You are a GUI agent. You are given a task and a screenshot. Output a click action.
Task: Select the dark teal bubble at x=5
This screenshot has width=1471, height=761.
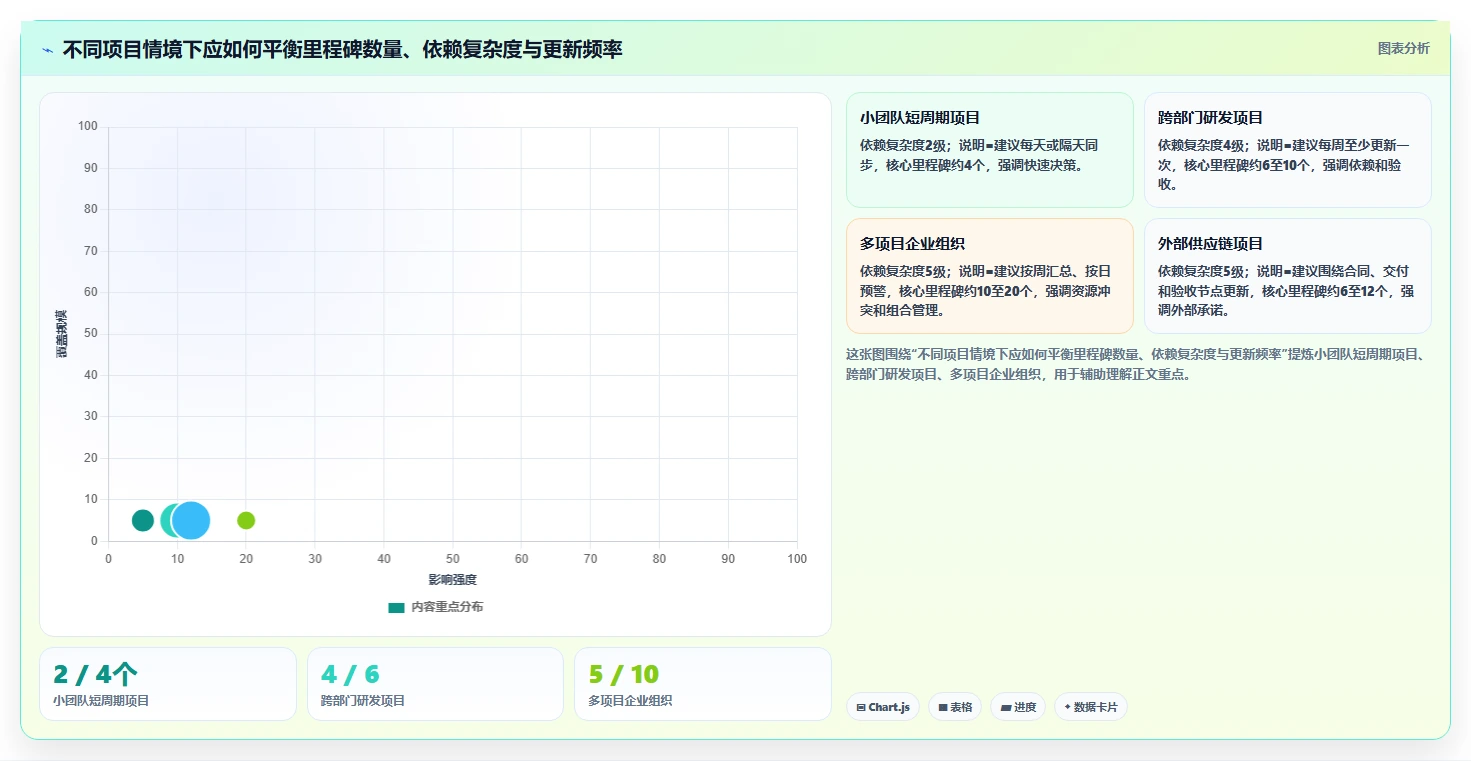(143, 520)
